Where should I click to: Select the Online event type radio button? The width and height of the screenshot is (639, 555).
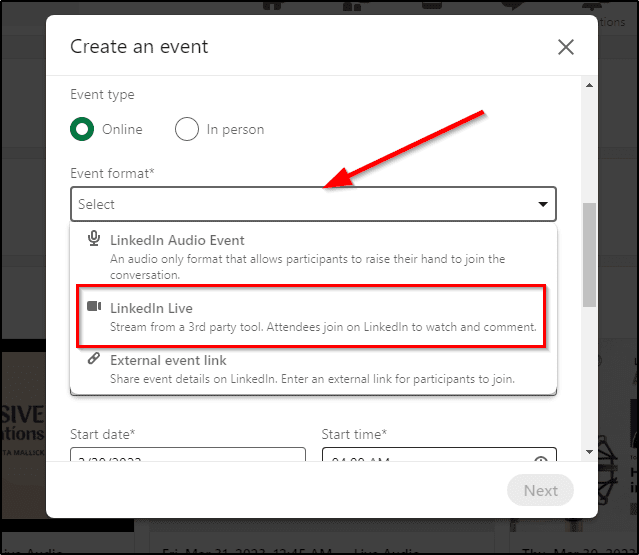82,129
